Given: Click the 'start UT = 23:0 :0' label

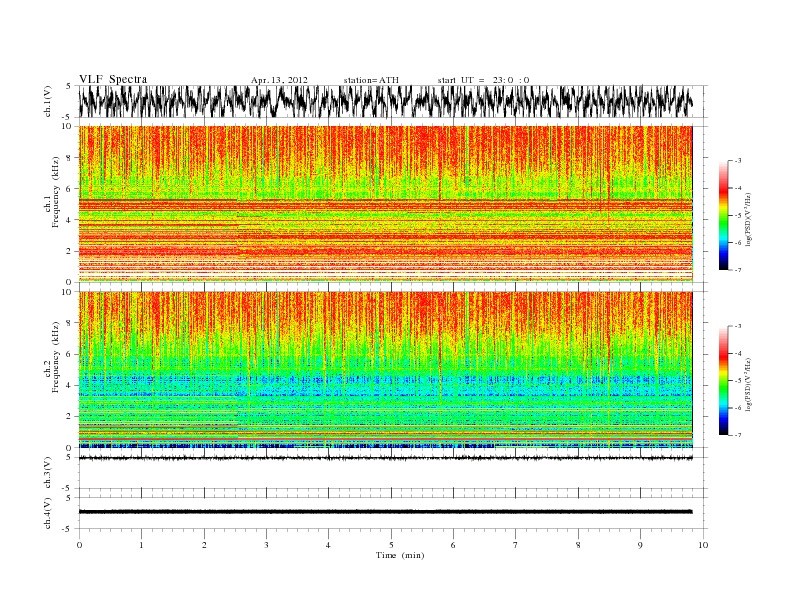Looking at the screenshot, I should [x=483, y=80].
